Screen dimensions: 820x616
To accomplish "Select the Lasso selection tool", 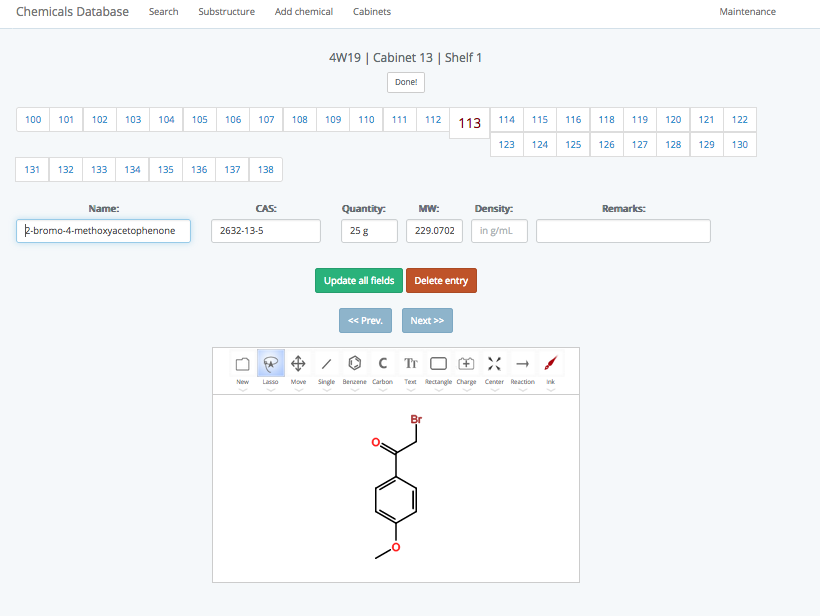I will click(x=270, y=364).
